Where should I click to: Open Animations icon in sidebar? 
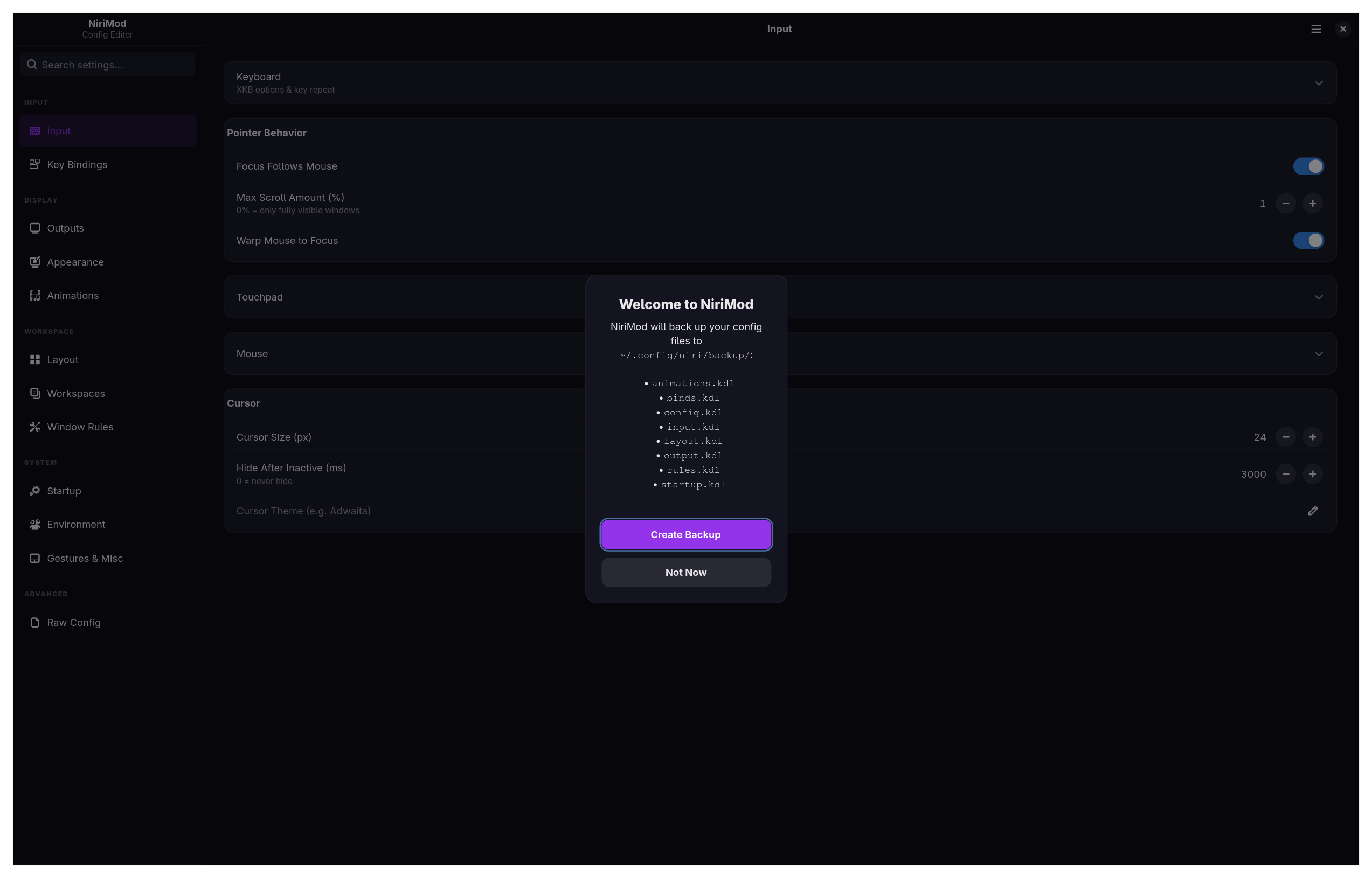click(35, 295)
